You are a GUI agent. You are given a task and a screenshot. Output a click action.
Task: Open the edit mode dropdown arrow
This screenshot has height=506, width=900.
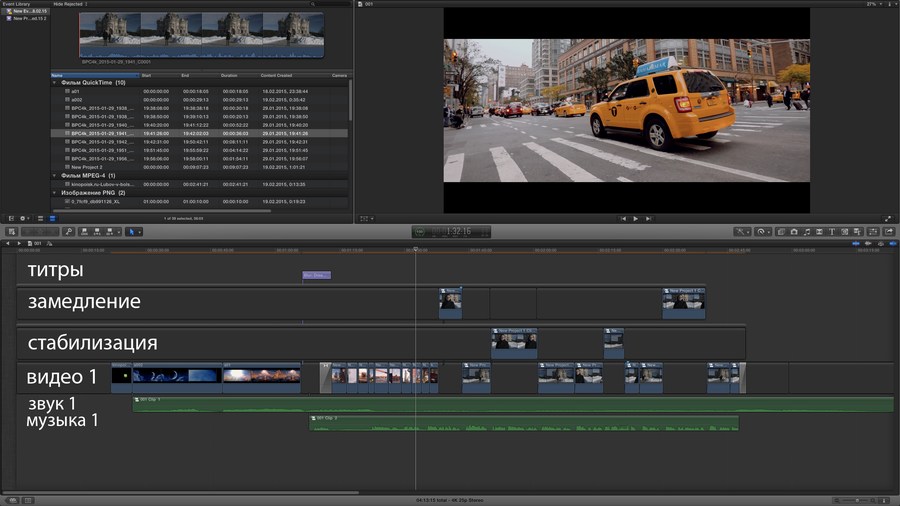[119, 232]
